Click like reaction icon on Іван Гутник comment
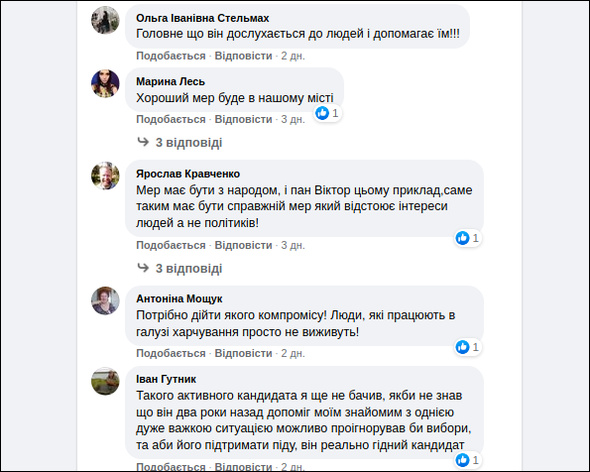Screen dimensions: 590x472 tap(462, 460)
